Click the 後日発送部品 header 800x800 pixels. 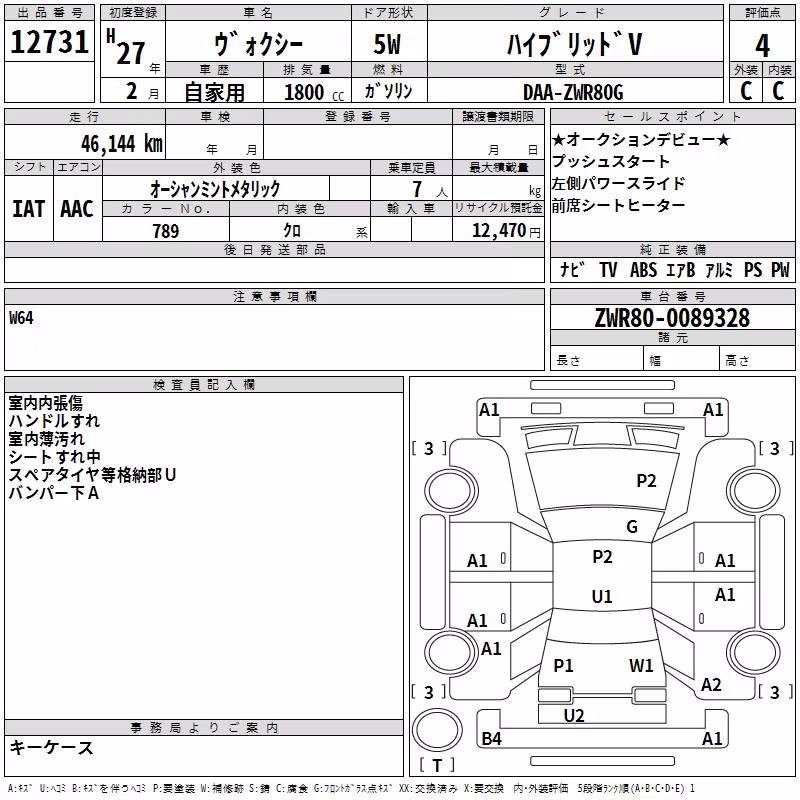click(x=274, y=249)
